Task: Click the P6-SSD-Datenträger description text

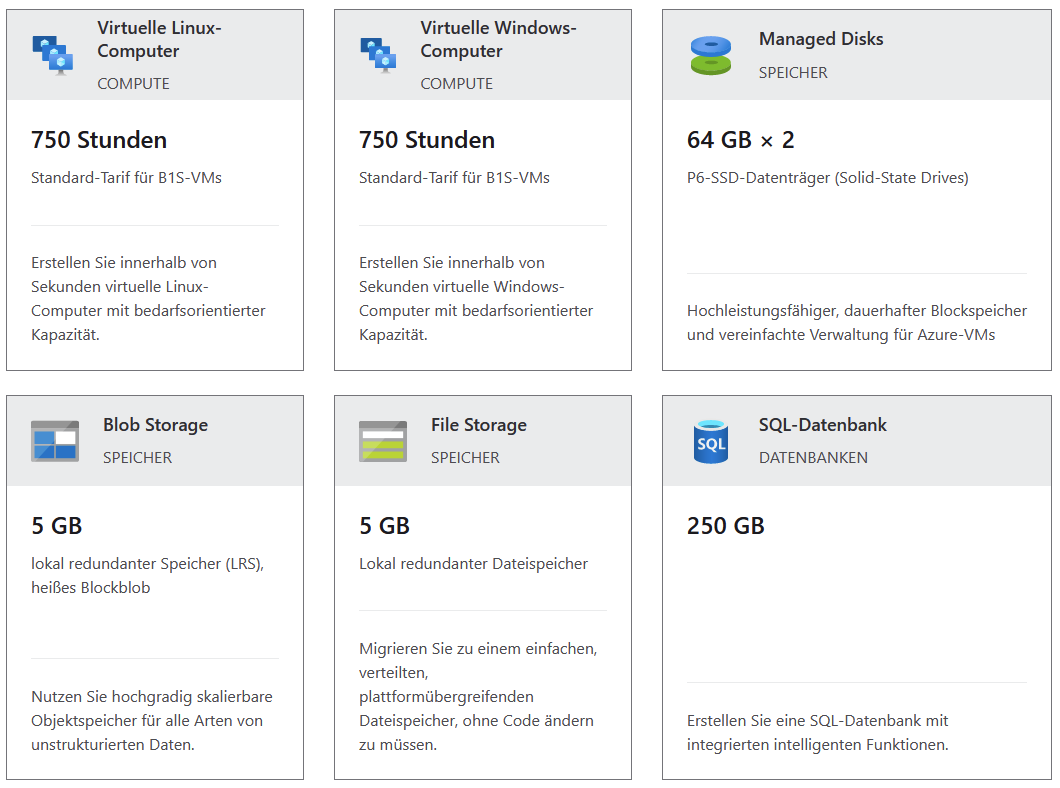Action: coord(827,178)
